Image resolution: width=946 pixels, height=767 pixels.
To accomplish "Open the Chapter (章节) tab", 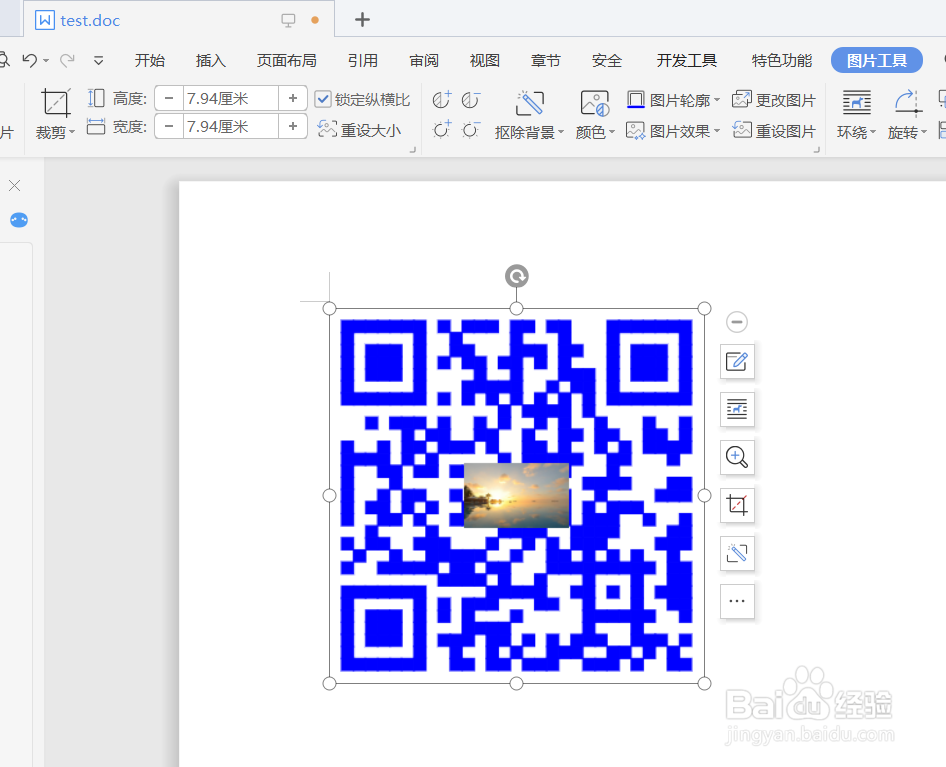I will click(545, 60).
